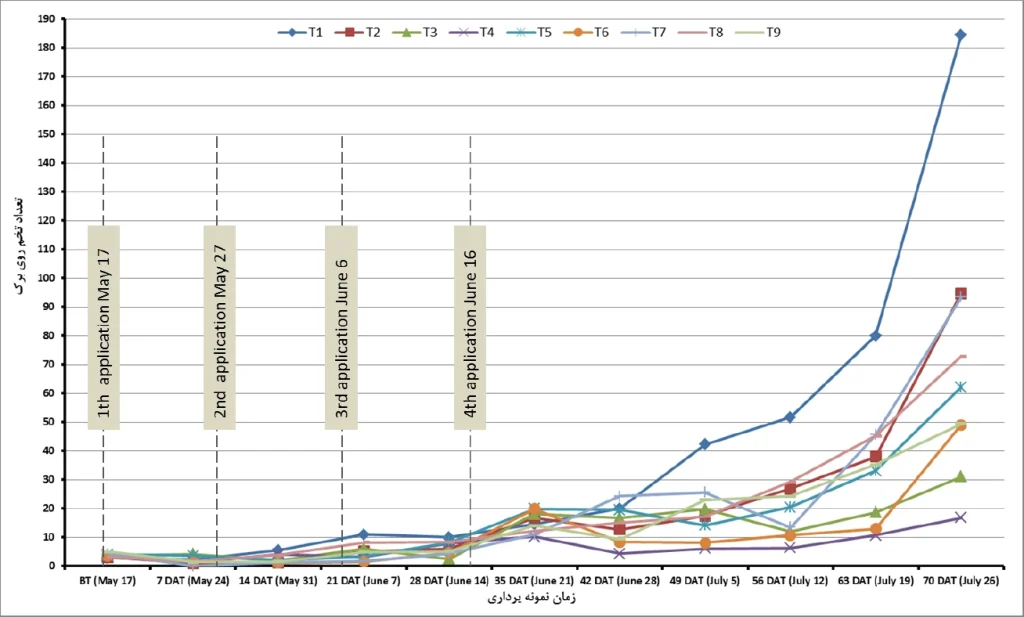Click the "70 DAT (July 26)" axis label
1024x617 pixels.
(x=961, y=580)
